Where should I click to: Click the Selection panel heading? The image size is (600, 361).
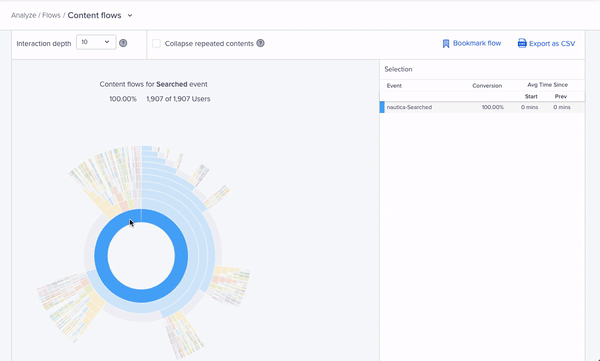point(398,69)
